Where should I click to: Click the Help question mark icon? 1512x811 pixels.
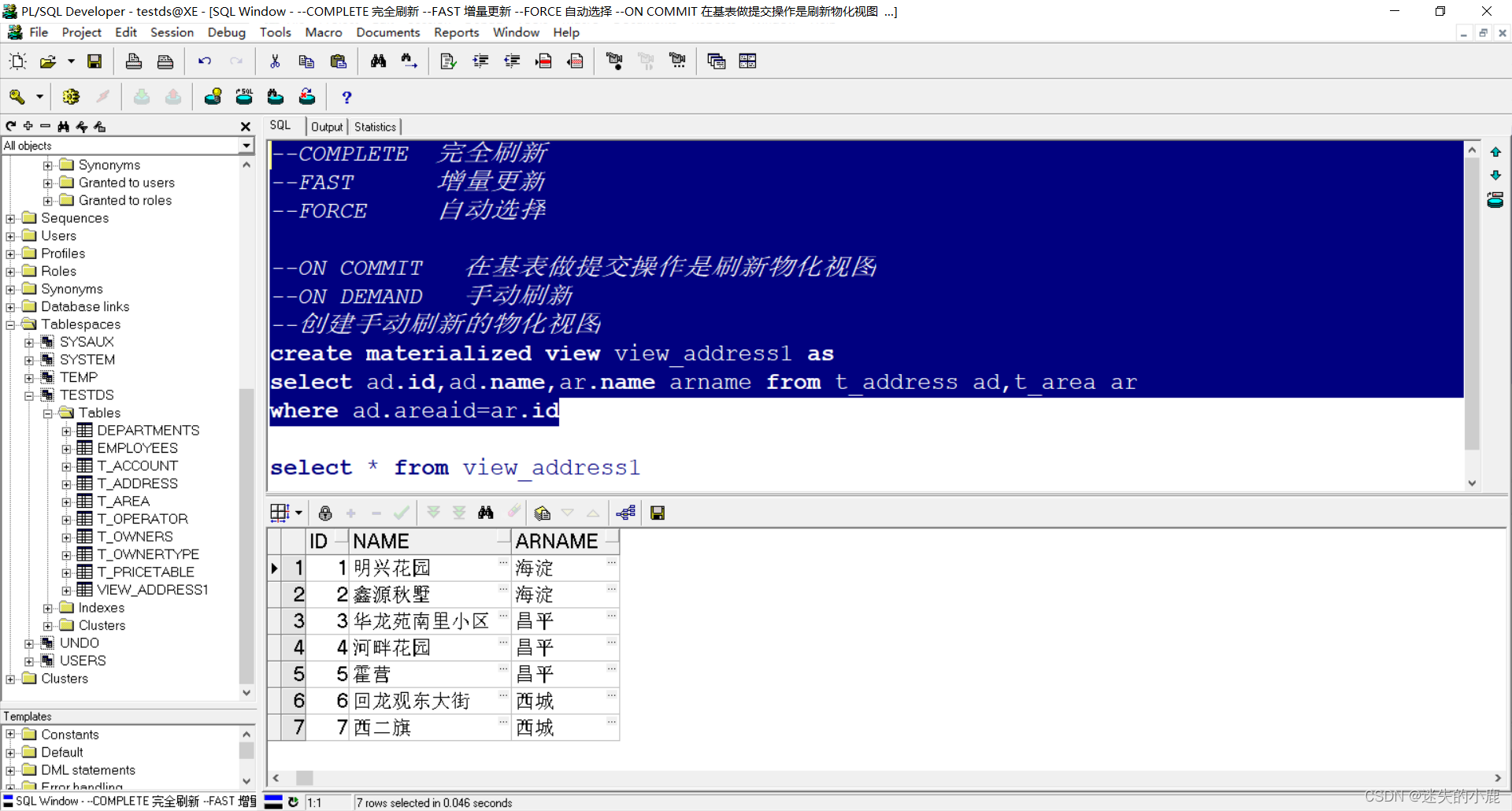click(346, 97)
